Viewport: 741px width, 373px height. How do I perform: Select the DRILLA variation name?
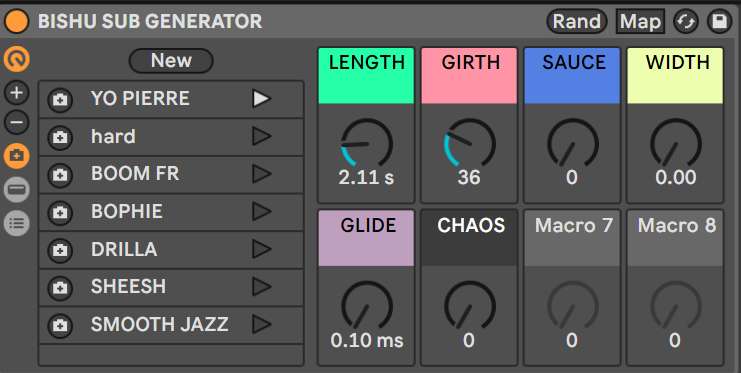124,249
